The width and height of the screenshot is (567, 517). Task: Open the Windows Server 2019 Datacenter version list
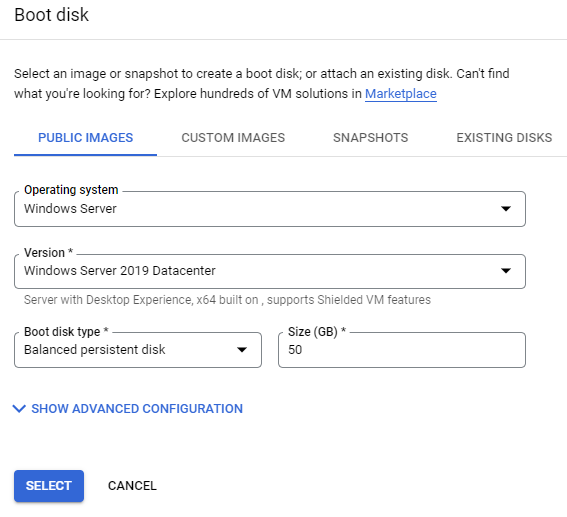pyautogui.click(x=270, y=271)
